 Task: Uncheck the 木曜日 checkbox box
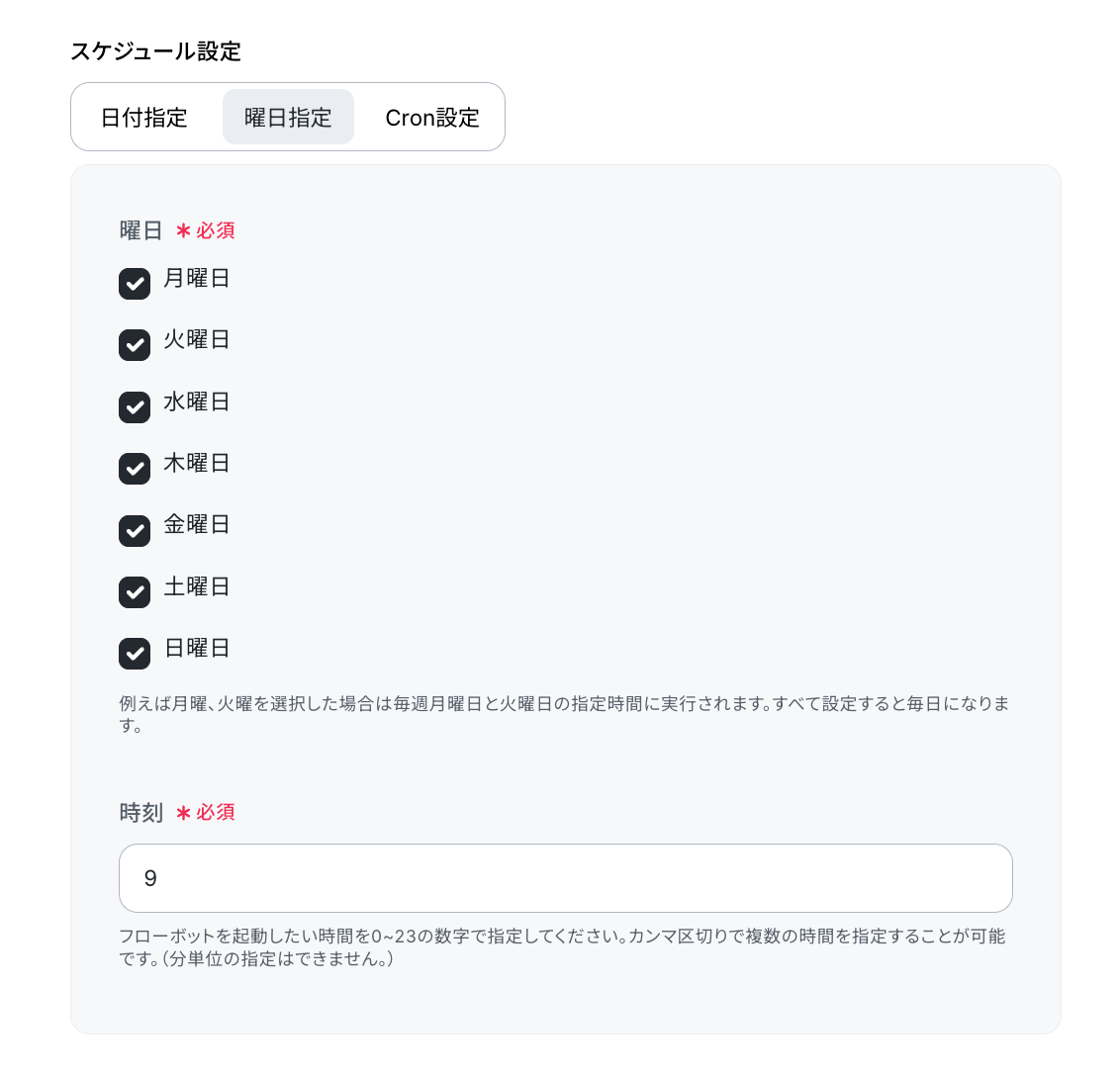point(135,469)
